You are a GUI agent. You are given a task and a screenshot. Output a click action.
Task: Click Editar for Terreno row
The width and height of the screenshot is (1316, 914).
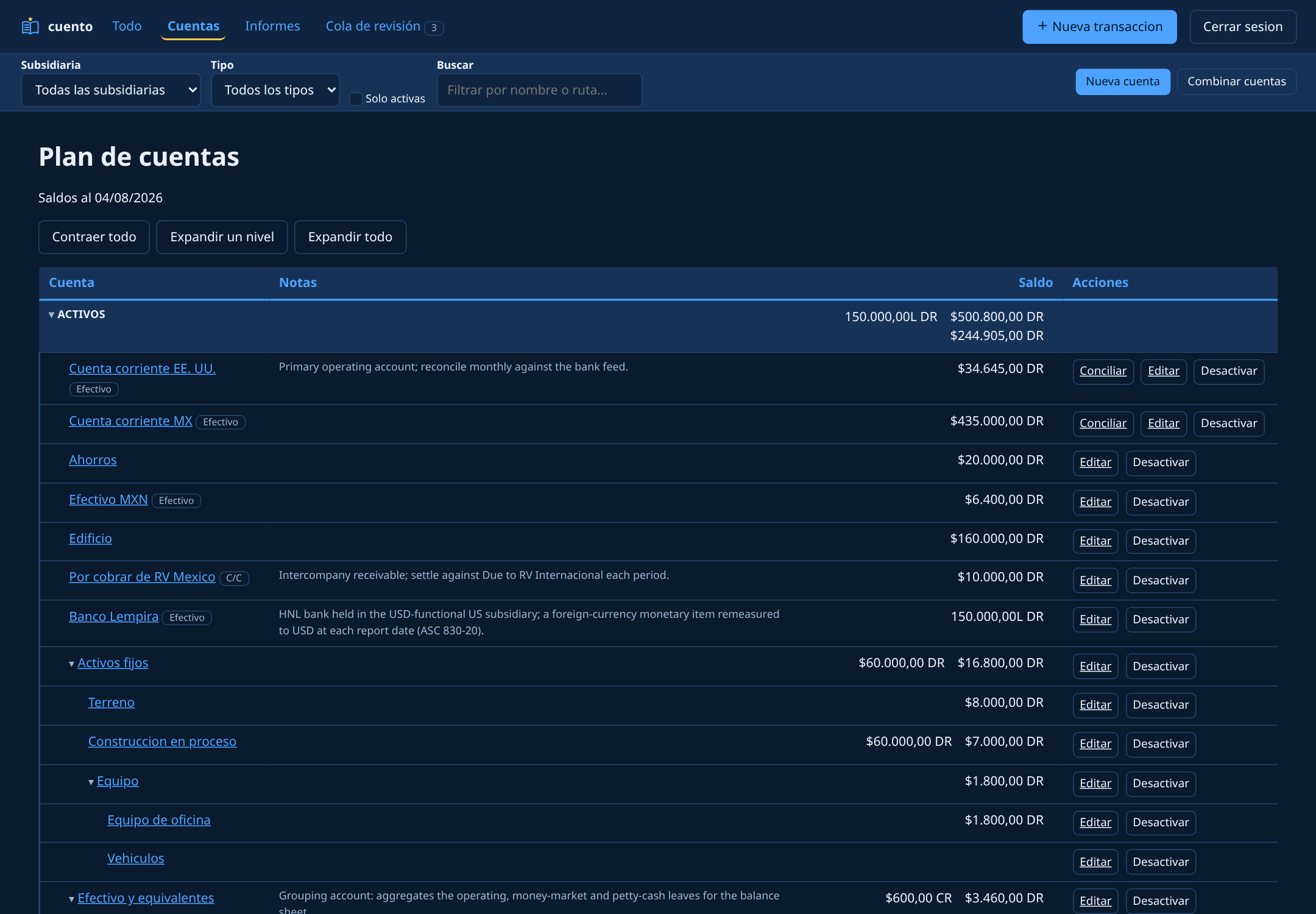pyautogui.click(x=1095, y=705)
